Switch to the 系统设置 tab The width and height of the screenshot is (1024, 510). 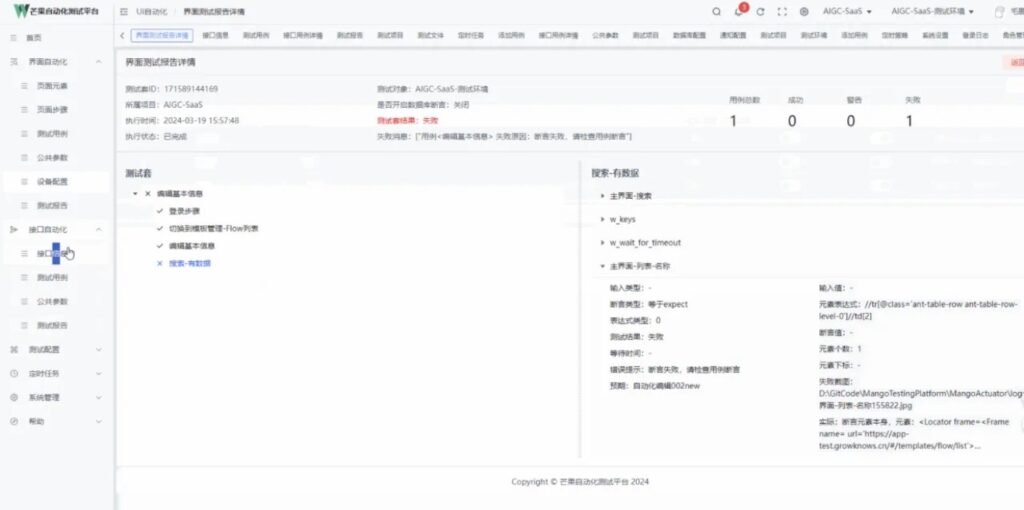point(935,35)
